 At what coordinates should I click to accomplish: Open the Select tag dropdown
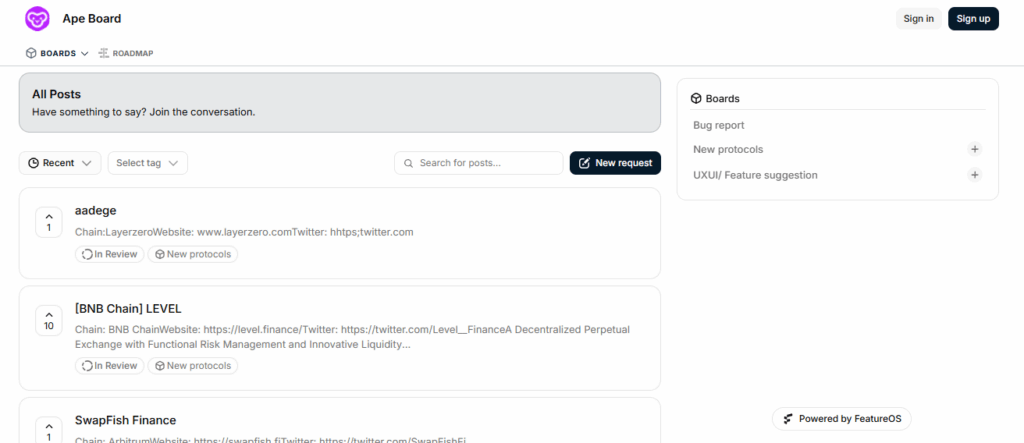click(147, 163)
